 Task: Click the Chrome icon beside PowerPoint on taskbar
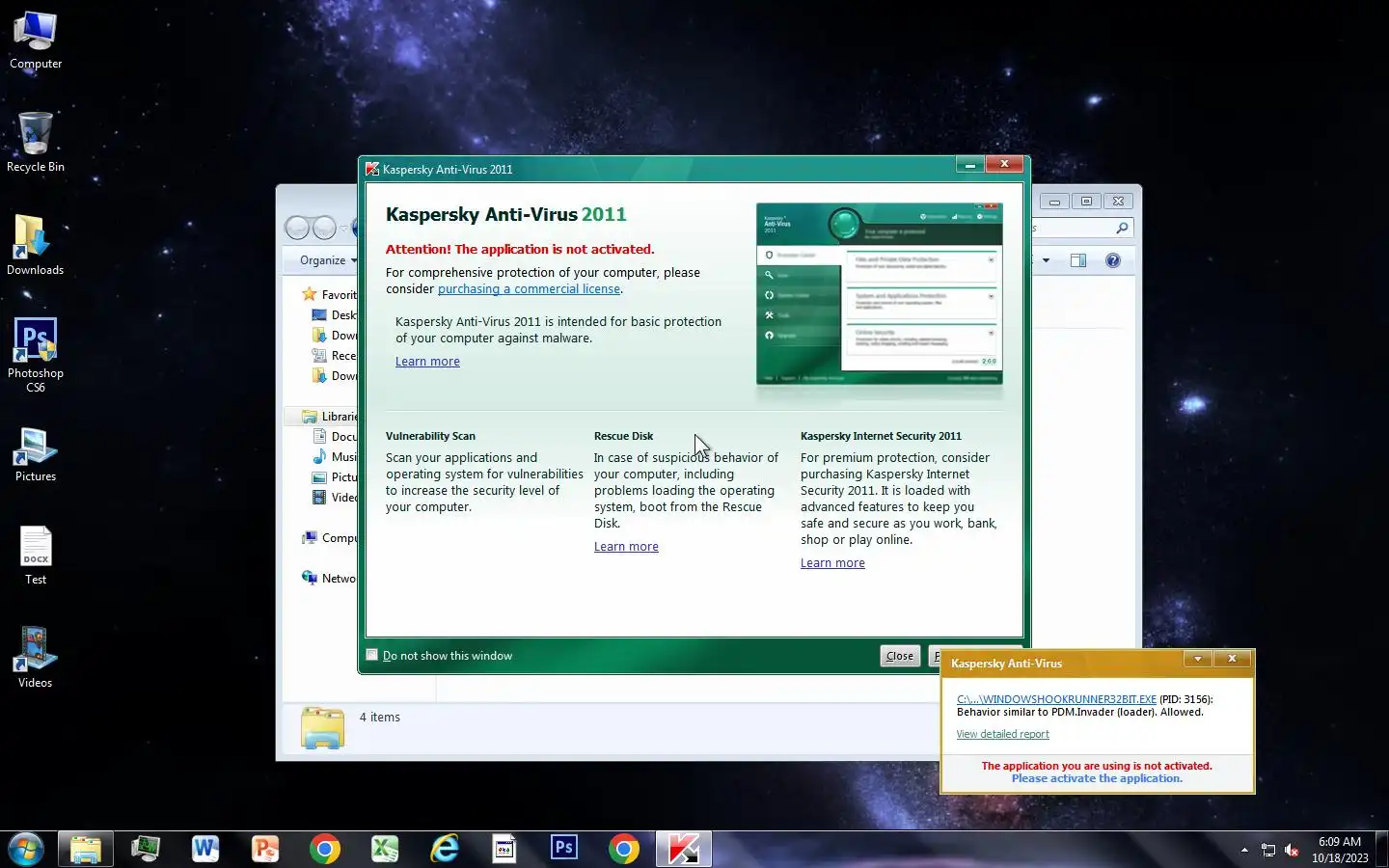(325, 850)
